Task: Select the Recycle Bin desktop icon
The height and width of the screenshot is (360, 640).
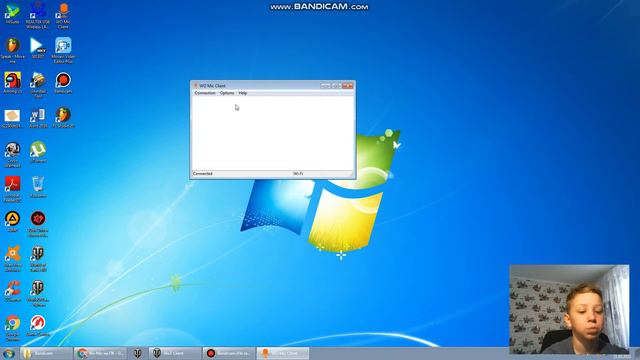Action: [38, 187]
